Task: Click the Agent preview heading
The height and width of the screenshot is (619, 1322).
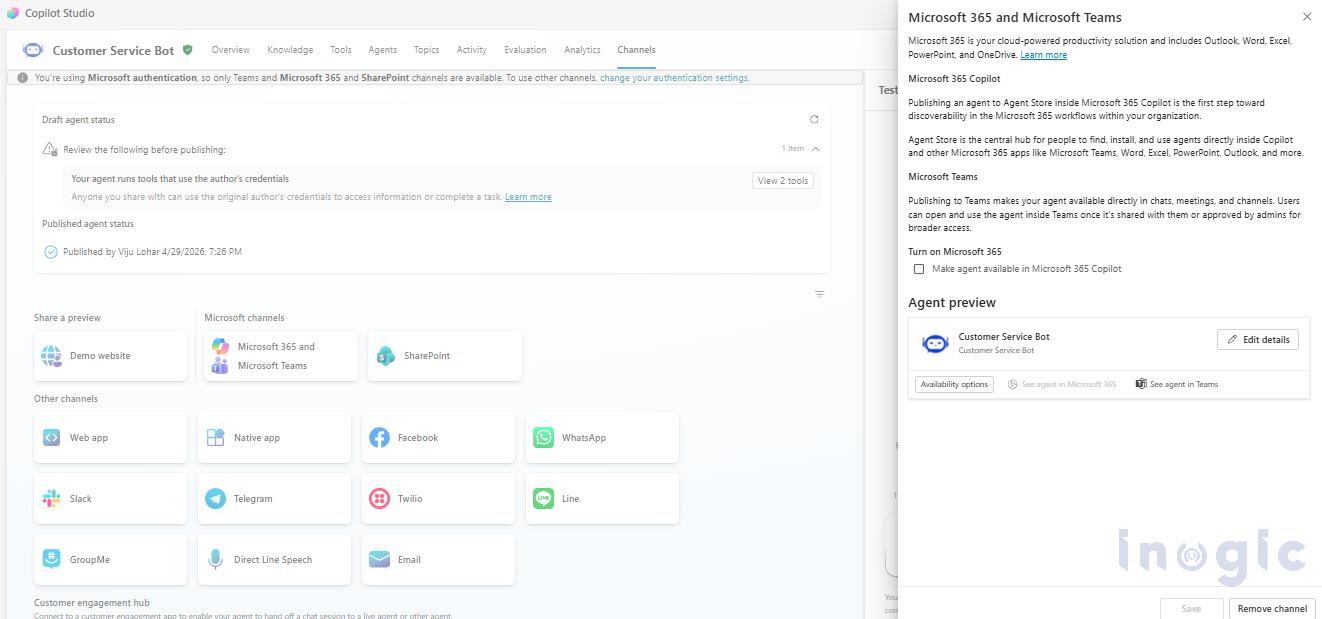Action: click(952, 302)
